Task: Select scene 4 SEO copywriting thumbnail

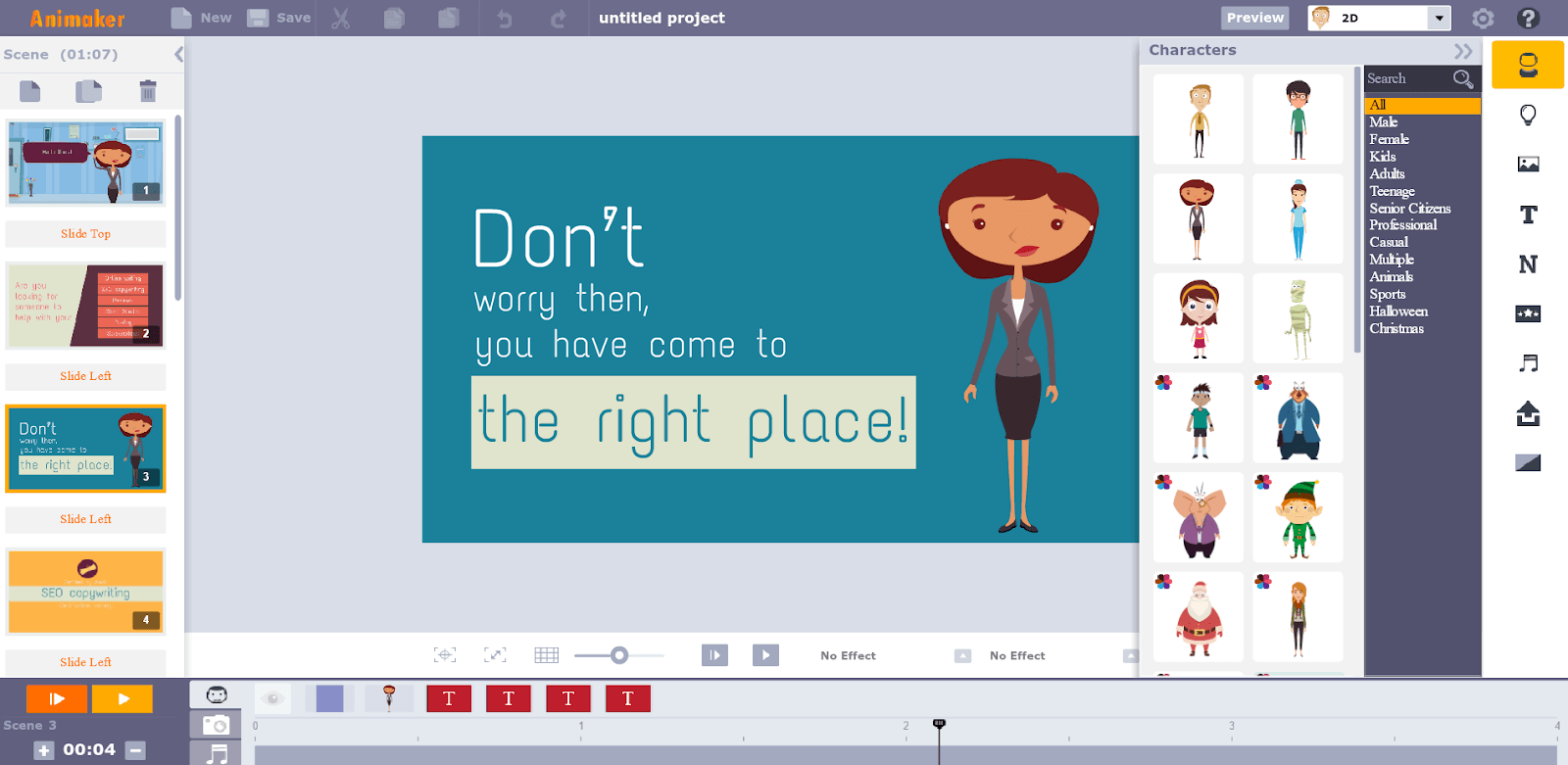Action: click(x=85, y=592)
